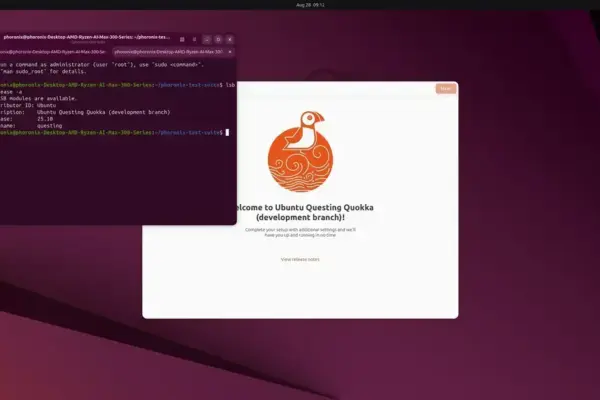Open the terminal tab overview grid icon
600x400 pixels.
[x=182, y=39]
